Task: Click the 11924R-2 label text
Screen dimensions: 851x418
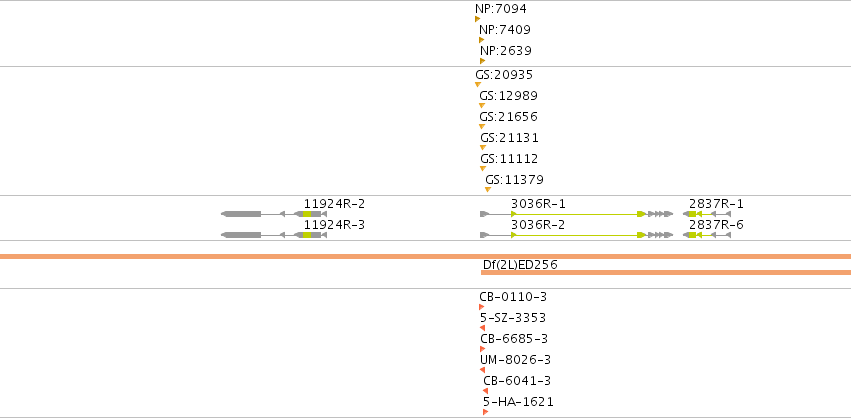Action: coord(334,204)
